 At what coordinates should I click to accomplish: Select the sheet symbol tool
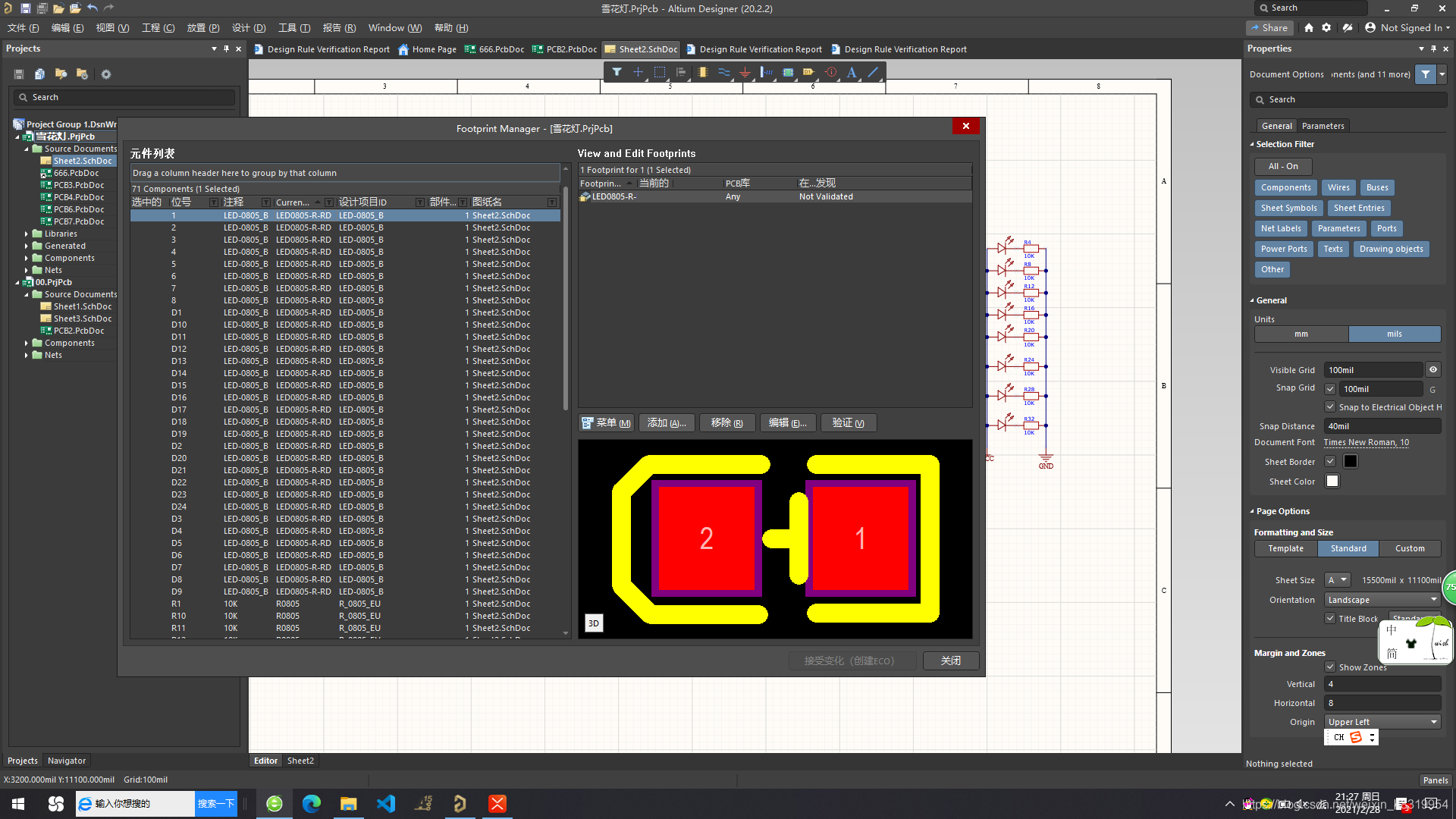click(788, 72)
